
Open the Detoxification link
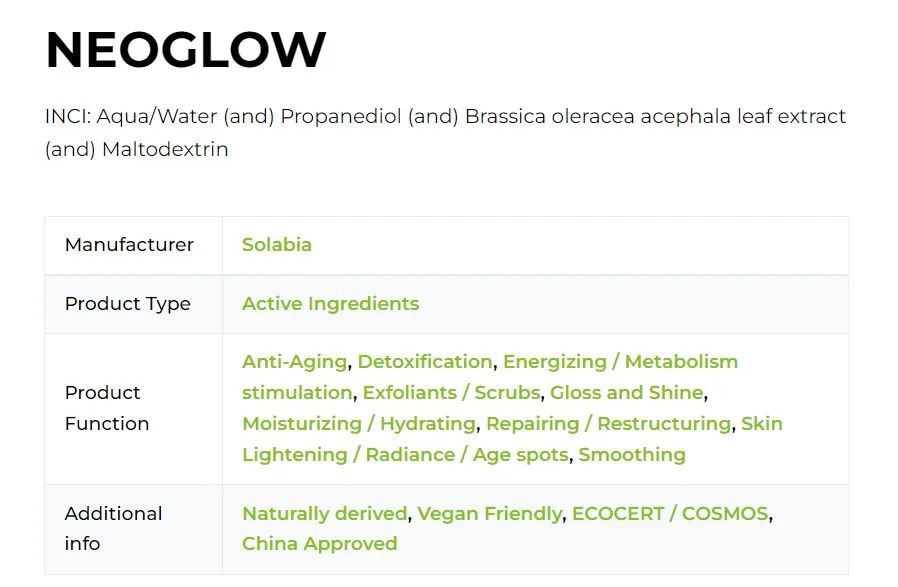point(425,362)
